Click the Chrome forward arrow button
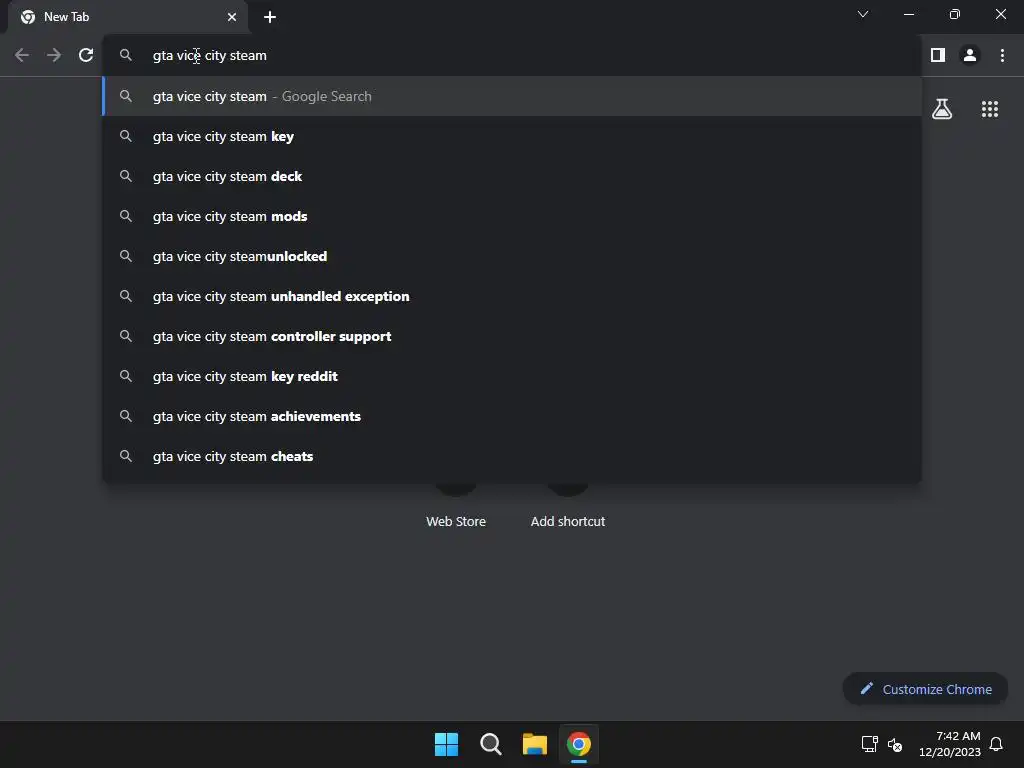 pyautogui.click(x=54, y=56)
